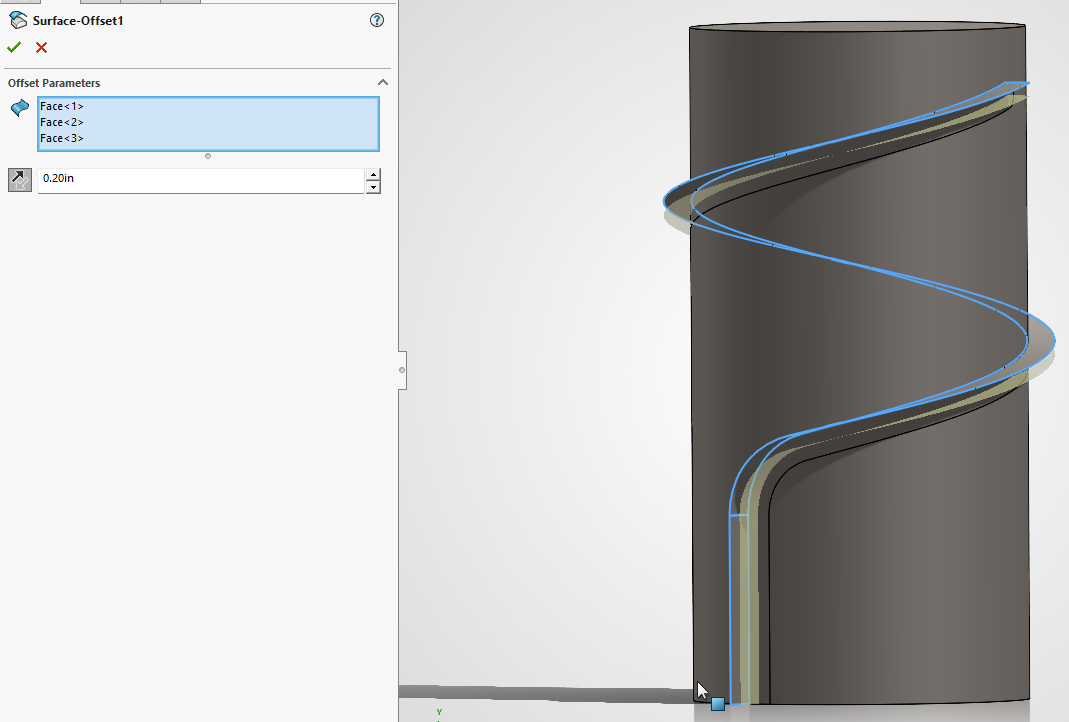
Task: Click the offset distance input field
Action: point(200,180)
